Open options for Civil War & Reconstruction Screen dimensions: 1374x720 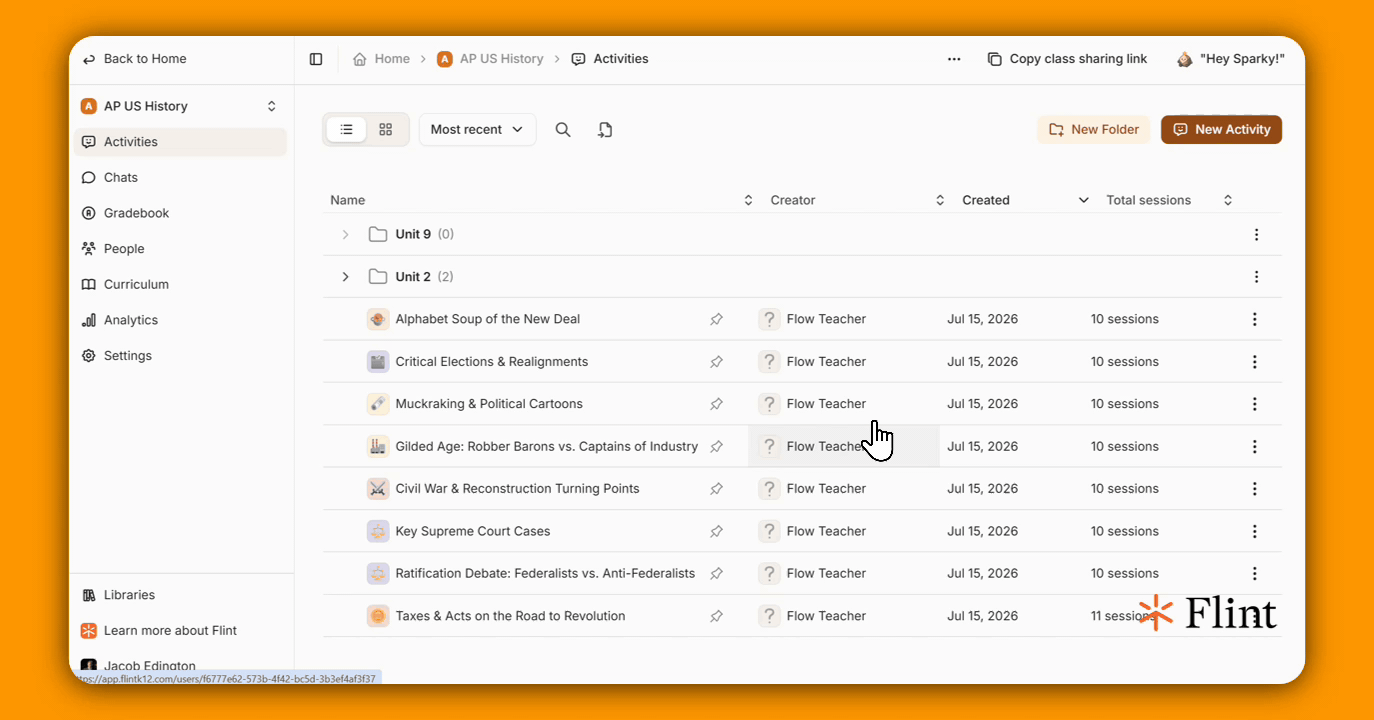pos(1255,489)
